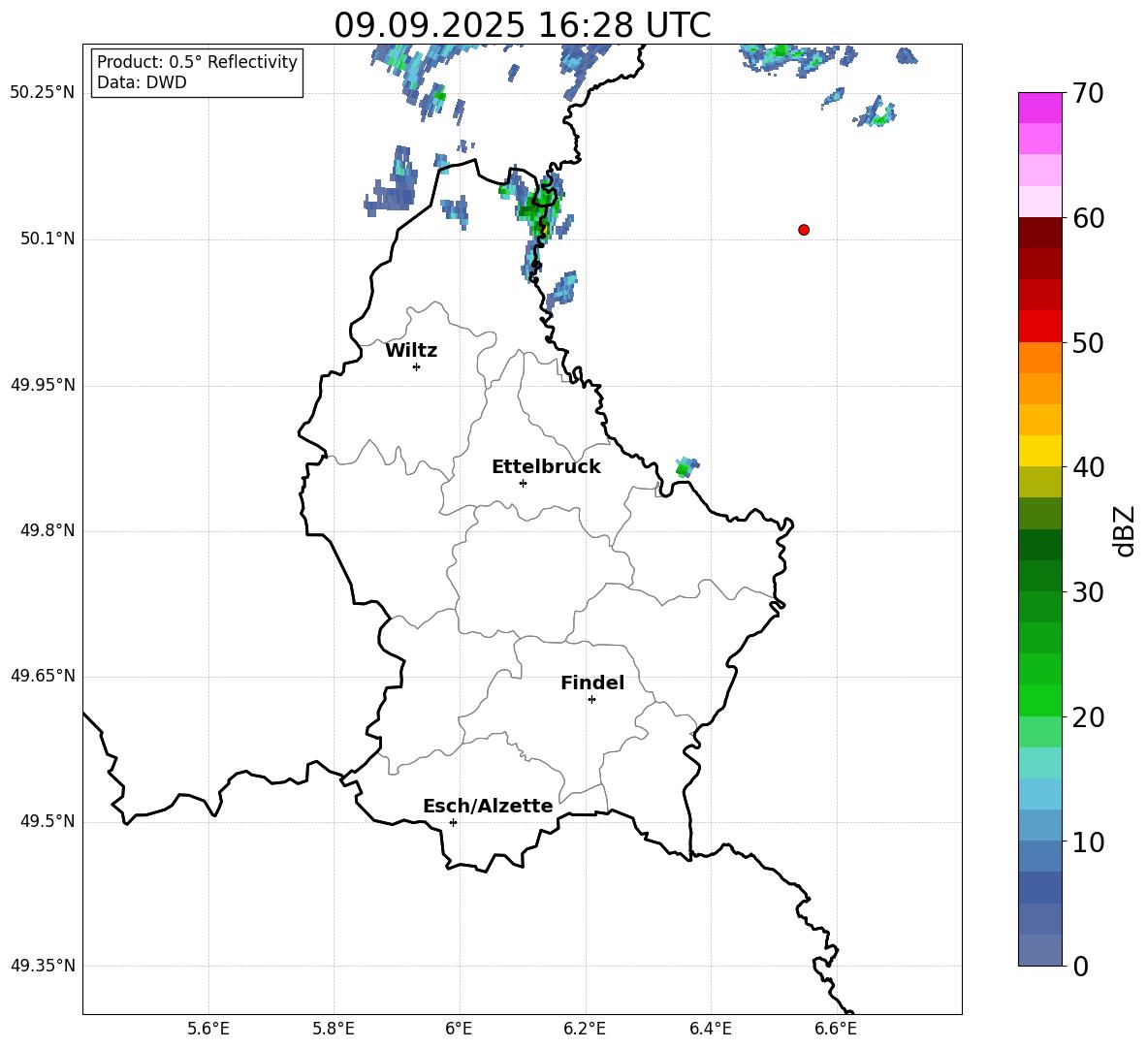The image size is (1148, 1048).
Task: Click the Ettelbruck cross marker
Action: click(523, 483)
